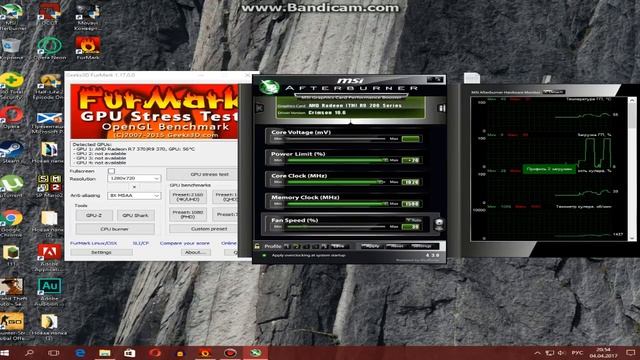Launch Steam from desktop
The image size is (640, 360).
point(11,152)
